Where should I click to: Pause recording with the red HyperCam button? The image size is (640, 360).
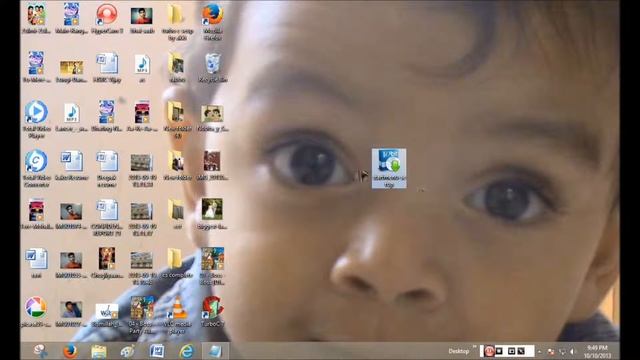click(489, 351)
